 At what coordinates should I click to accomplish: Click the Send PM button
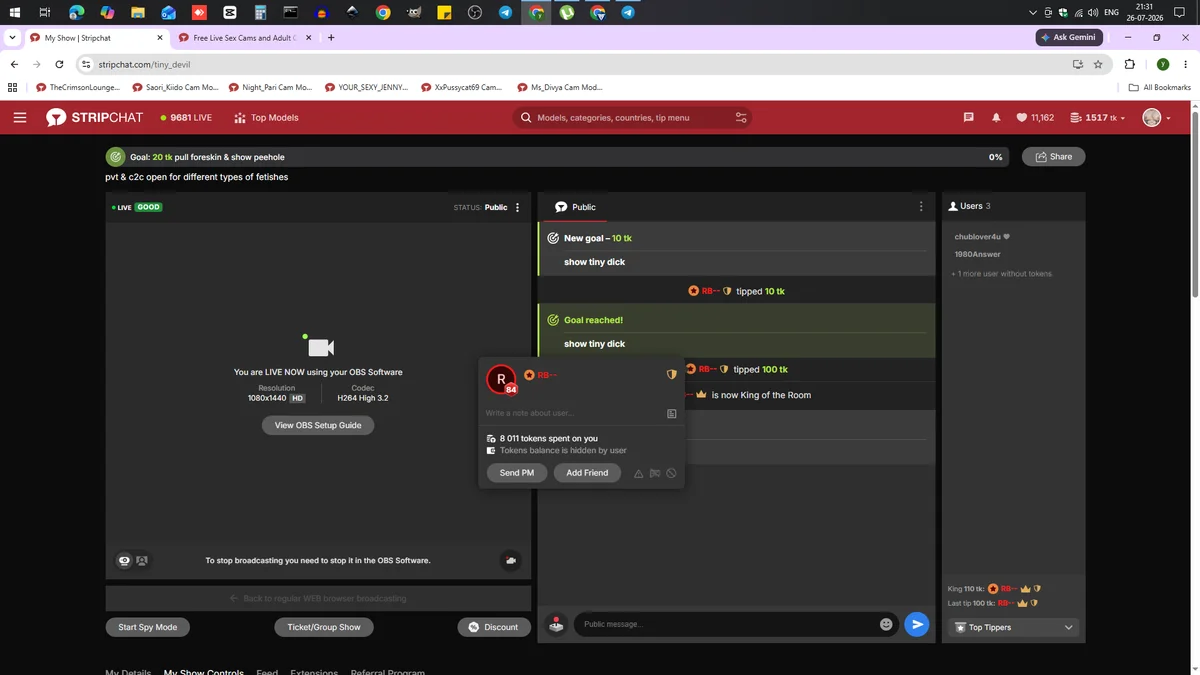pos(517,473)
